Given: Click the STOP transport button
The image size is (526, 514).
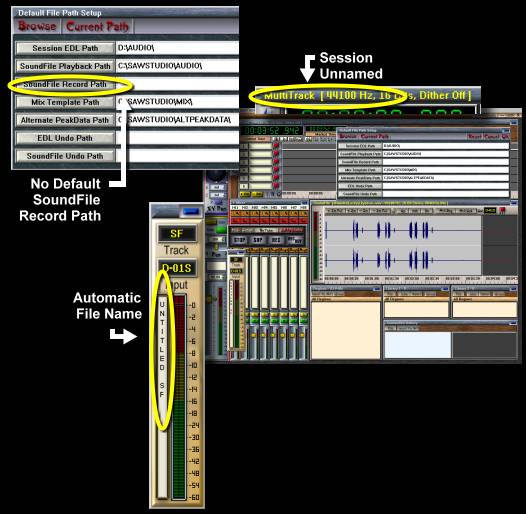Looking at the screenshot, I should tap(240, 240).
